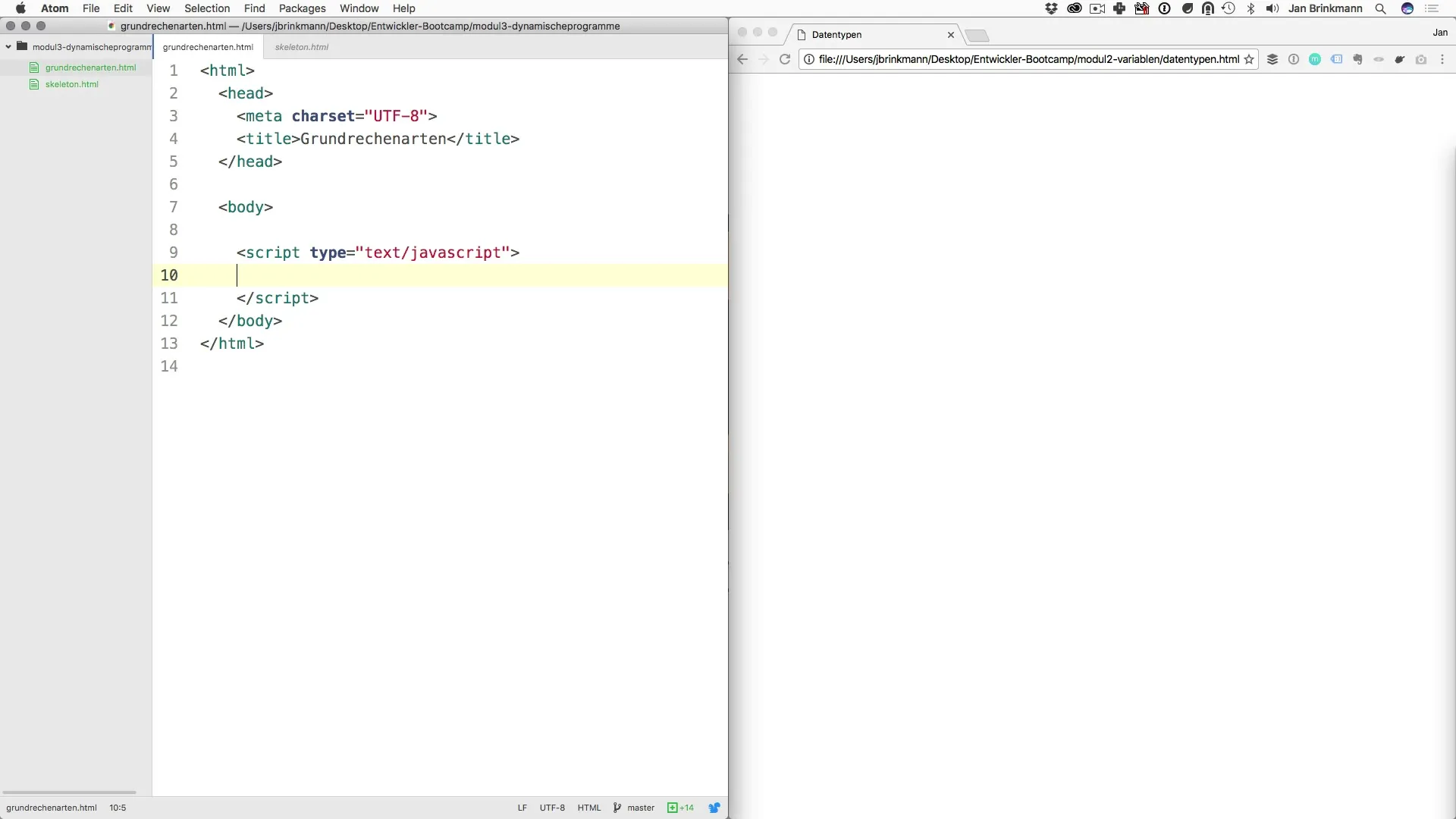Place cursor on line 10 of the editor
Viewport: 1456px width, 819px height.
click(x=440, y=275)
